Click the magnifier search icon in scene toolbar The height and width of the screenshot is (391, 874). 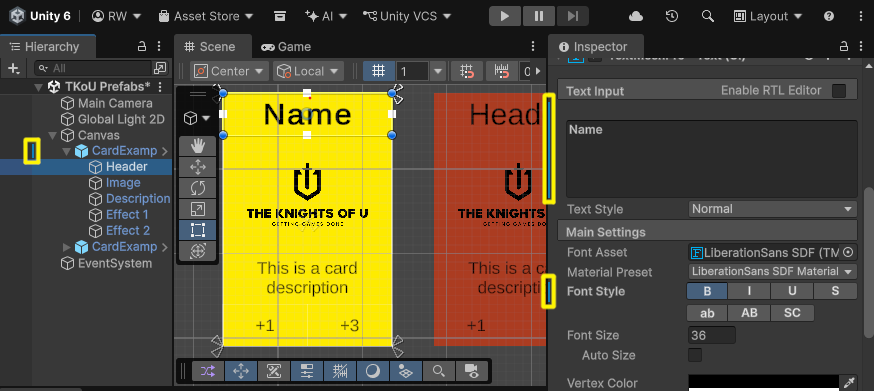(439, 371)
